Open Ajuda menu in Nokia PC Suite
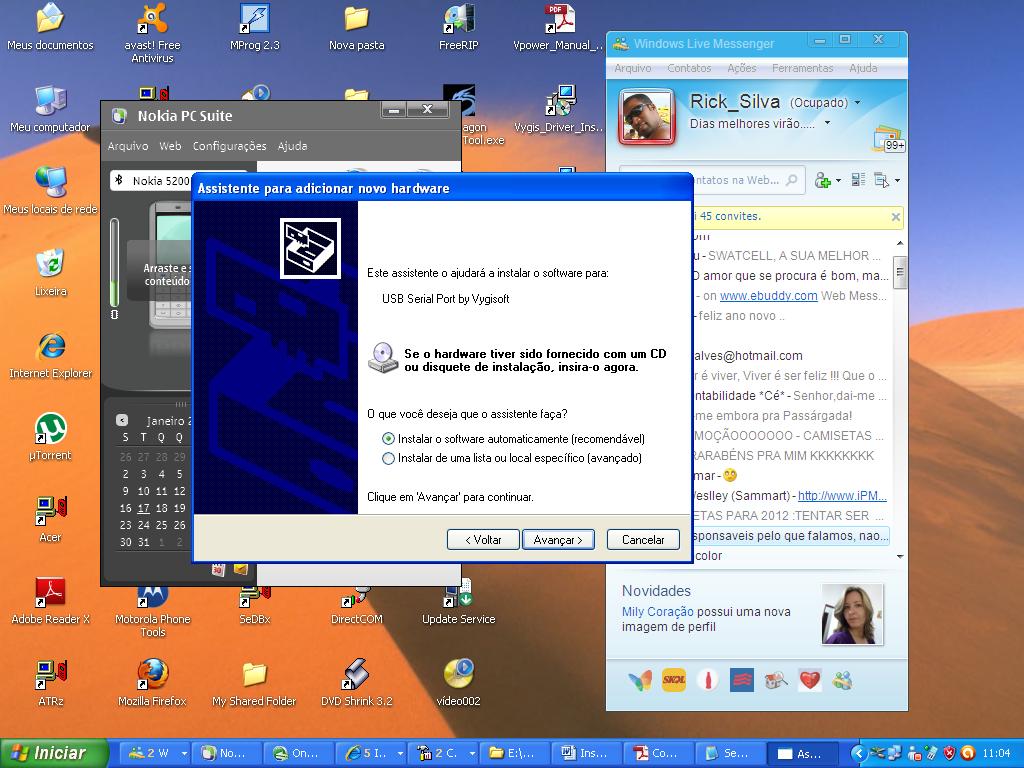The image size is (1024, 768). pyautogui.click(x=292, y=146)
